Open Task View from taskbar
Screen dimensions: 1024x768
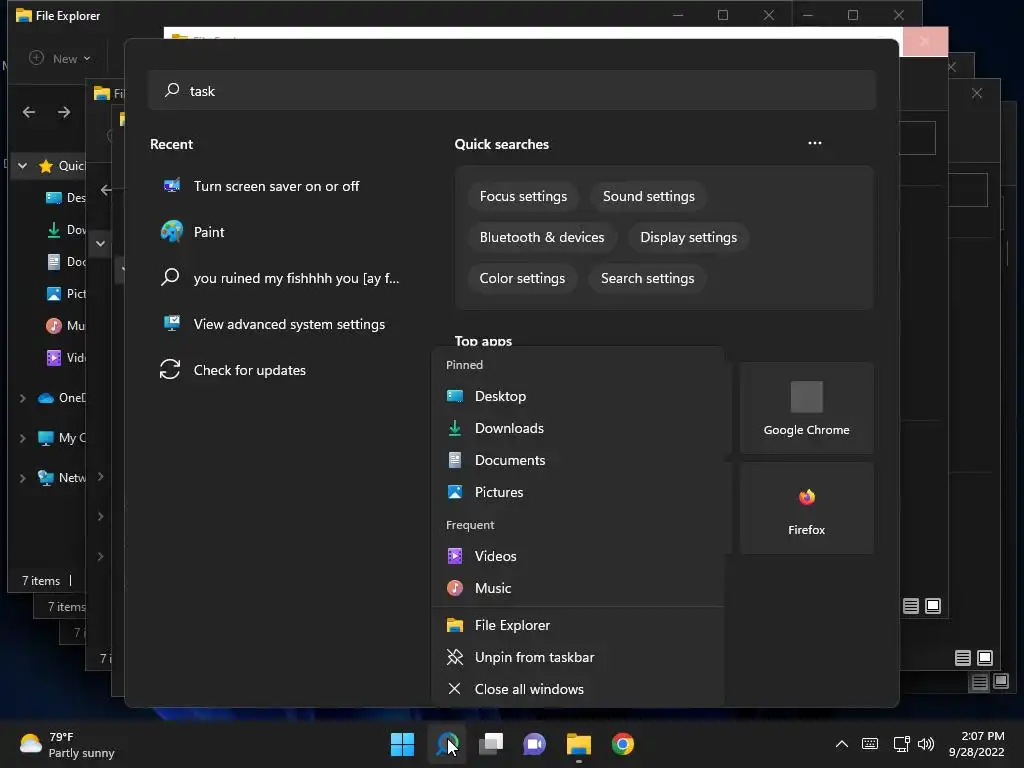click(491, 744)
